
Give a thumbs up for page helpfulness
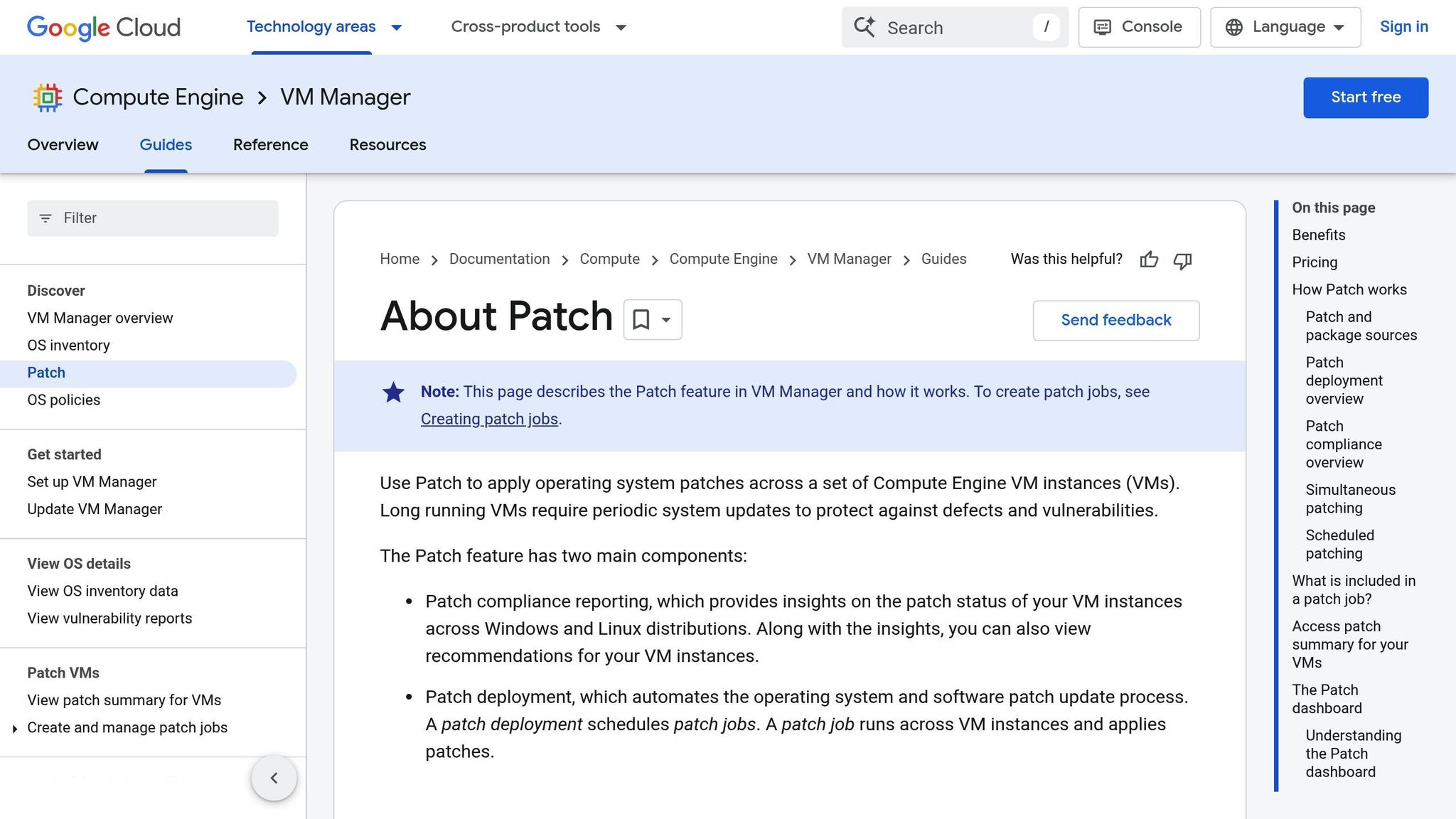[x=1149, y=260]
